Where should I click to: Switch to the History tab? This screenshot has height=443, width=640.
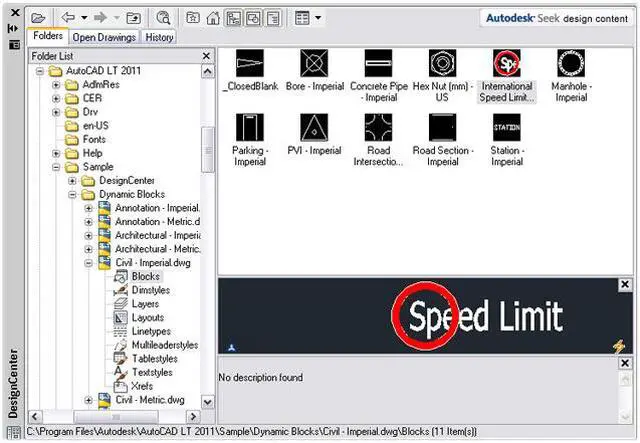[159, 37]
